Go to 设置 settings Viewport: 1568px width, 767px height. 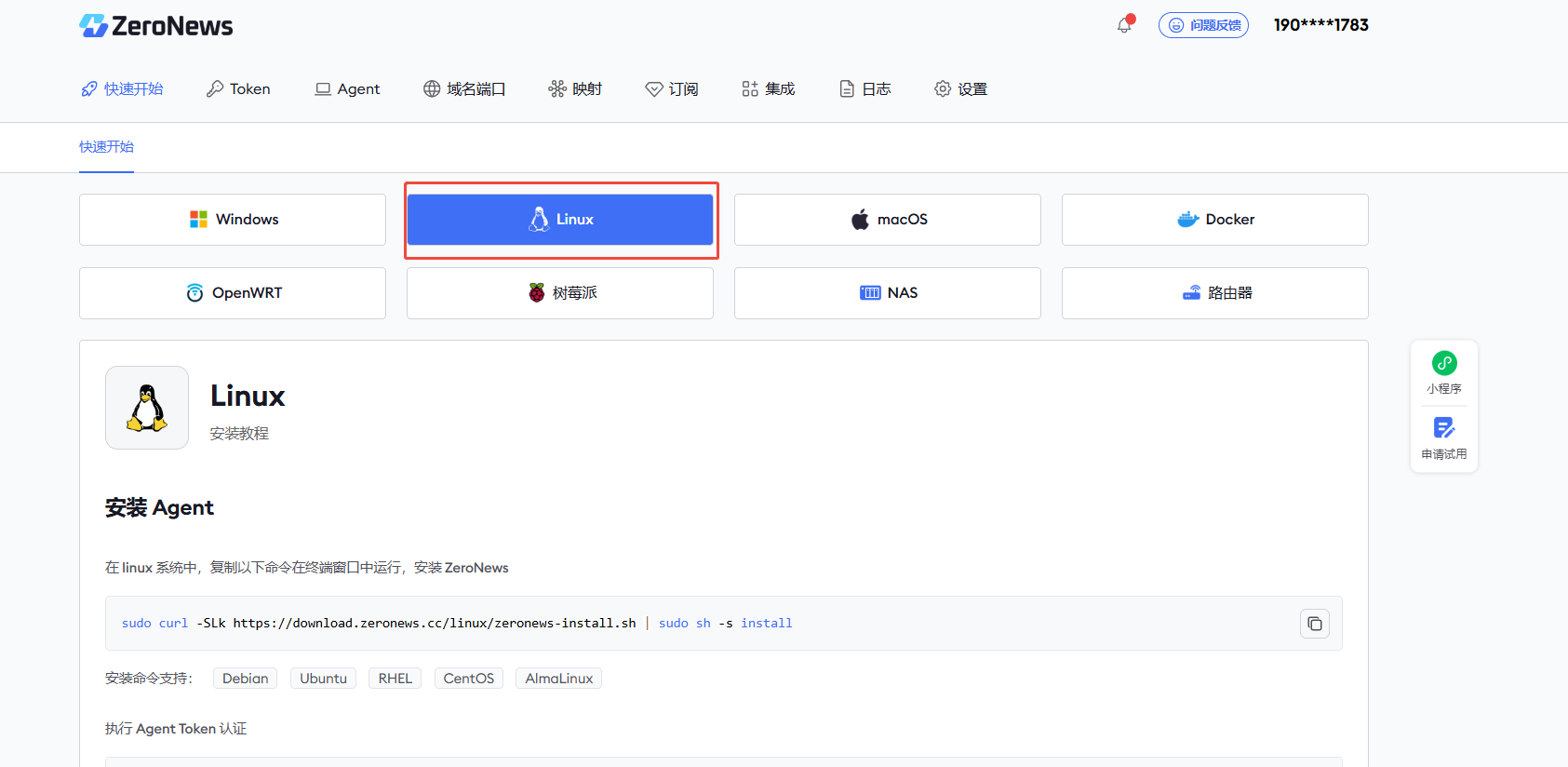tap(960, 89)
